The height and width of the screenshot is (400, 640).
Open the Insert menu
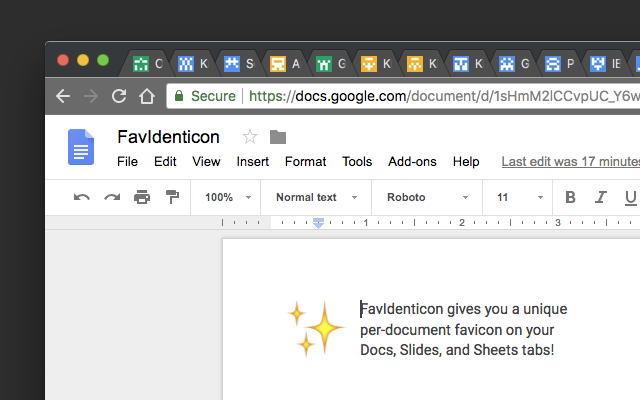[x=253, y=162]
